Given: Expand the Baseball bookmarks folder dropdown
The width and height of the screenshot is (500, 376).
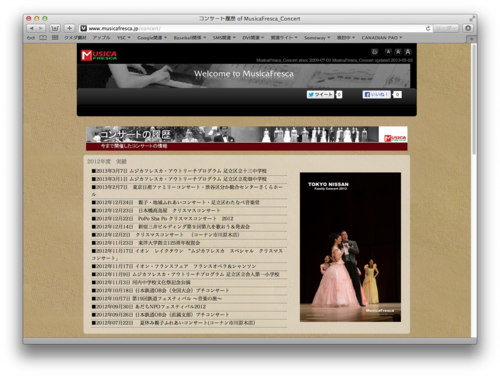Looking at the screenshot, I should click(x=190, y=38).
